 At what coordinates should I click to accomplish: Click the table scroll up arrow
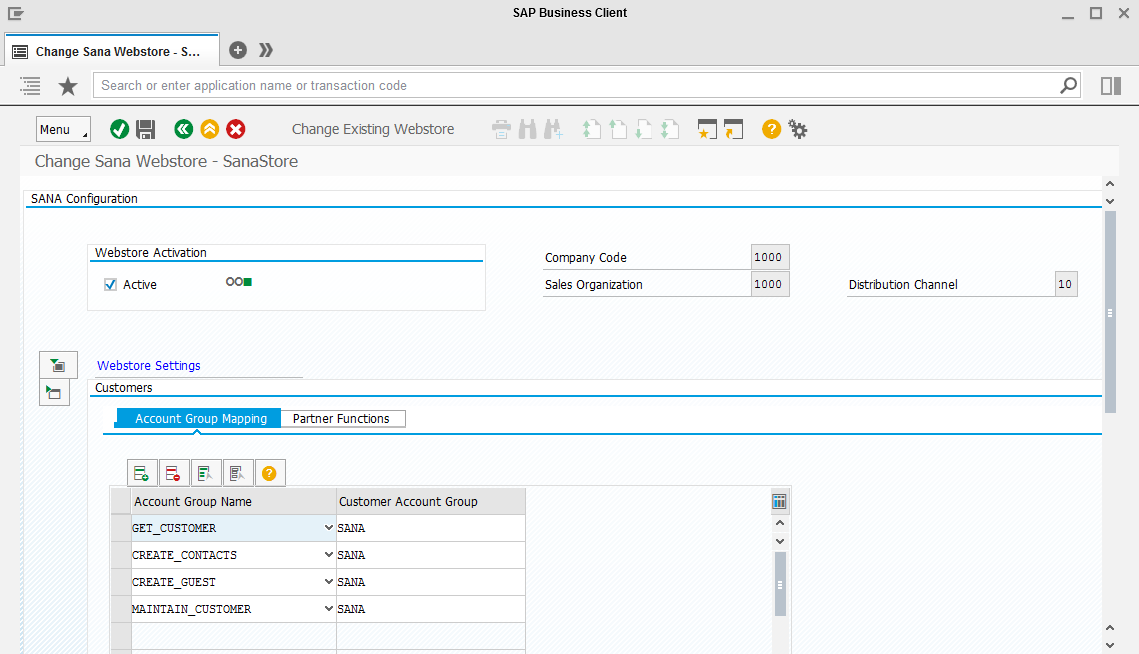pos(780,523)
